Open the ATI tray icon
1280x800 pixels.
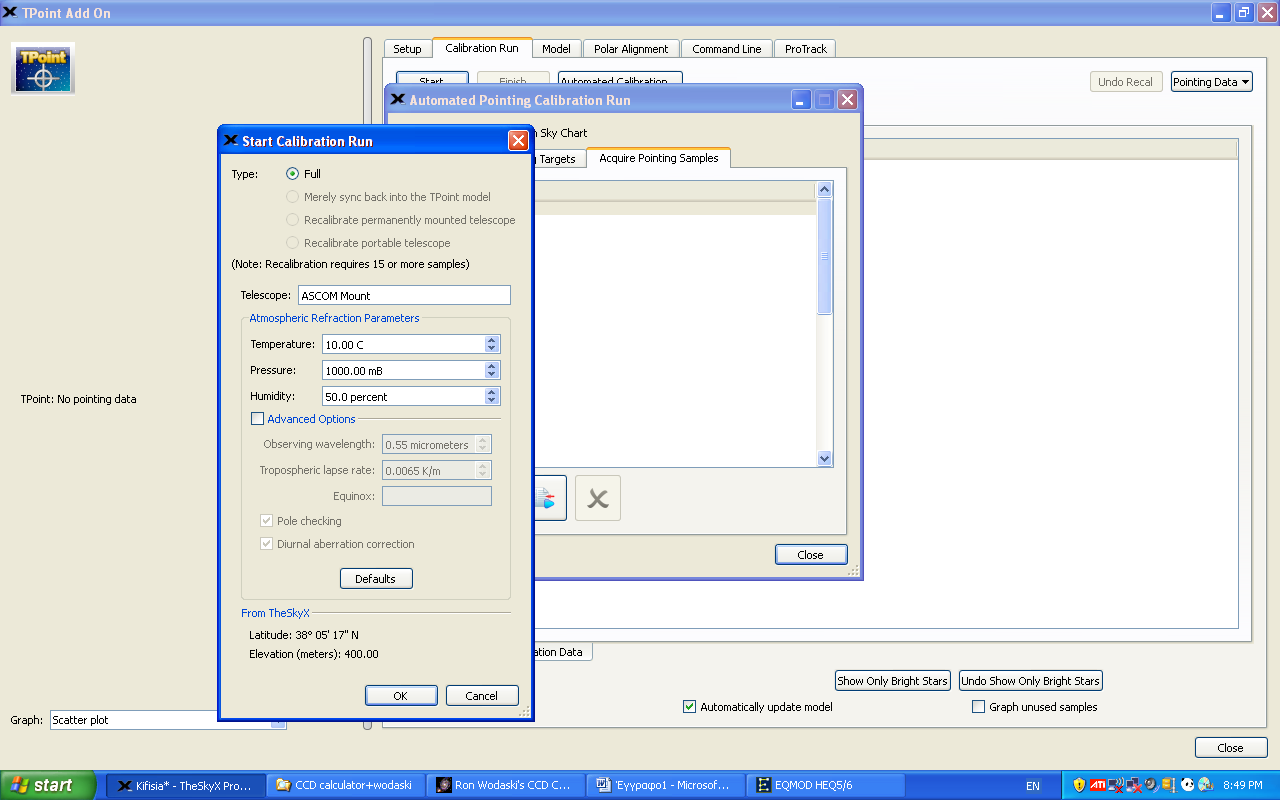(1097, 785)
